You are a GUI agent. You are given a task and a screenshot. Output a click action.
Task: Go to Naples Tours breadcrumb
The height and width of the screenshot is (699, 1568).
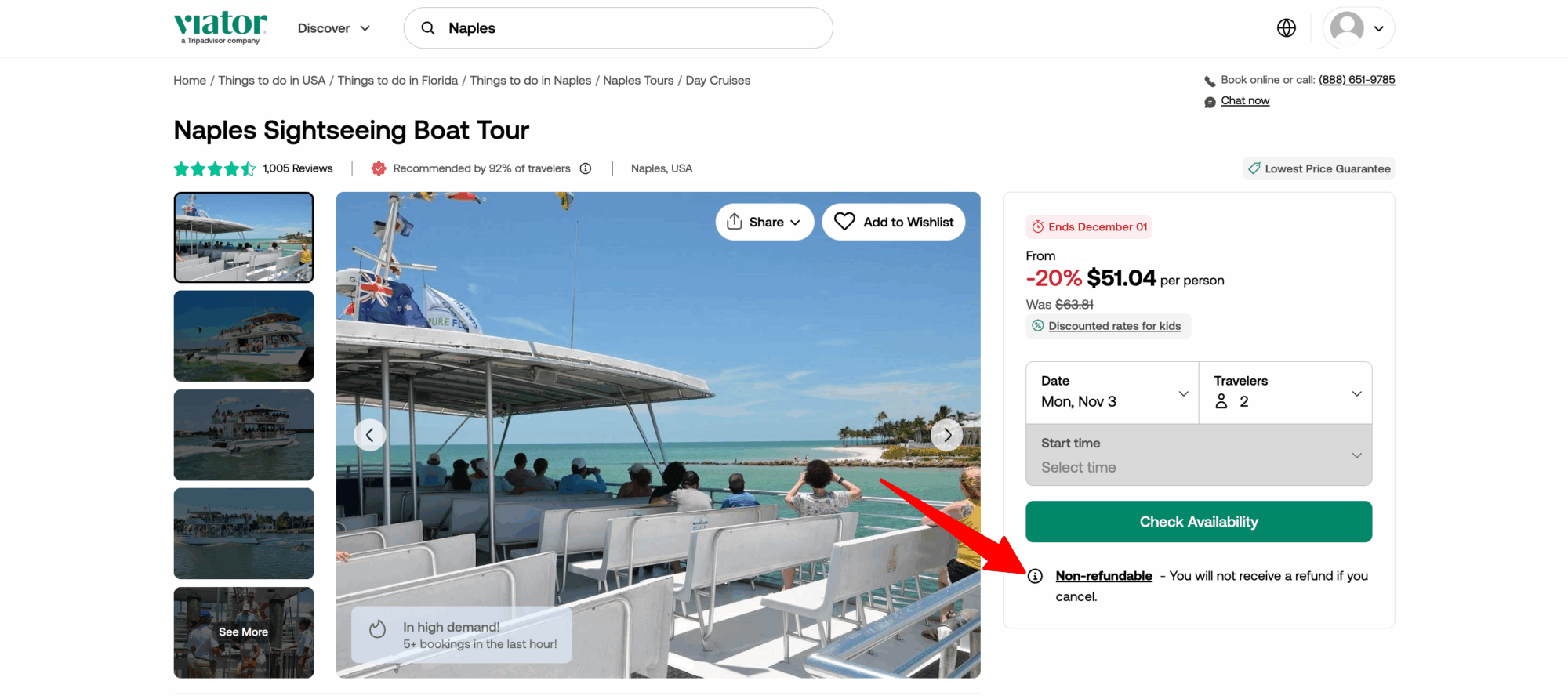[x=638, y=81]
